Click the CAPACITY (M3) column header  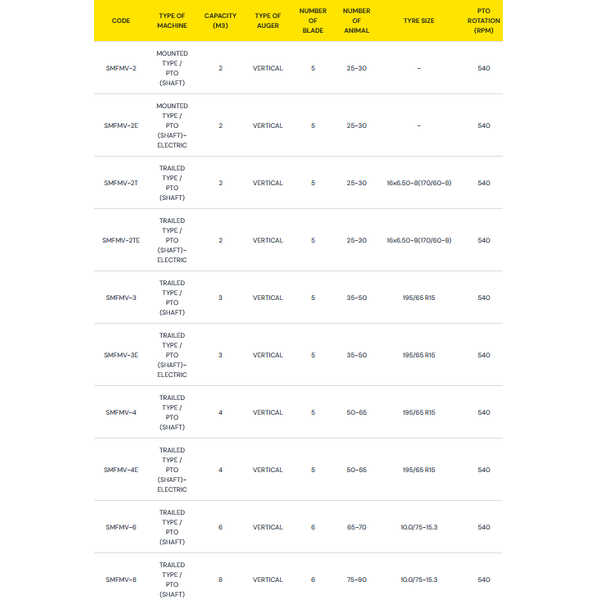click(220, 21)
